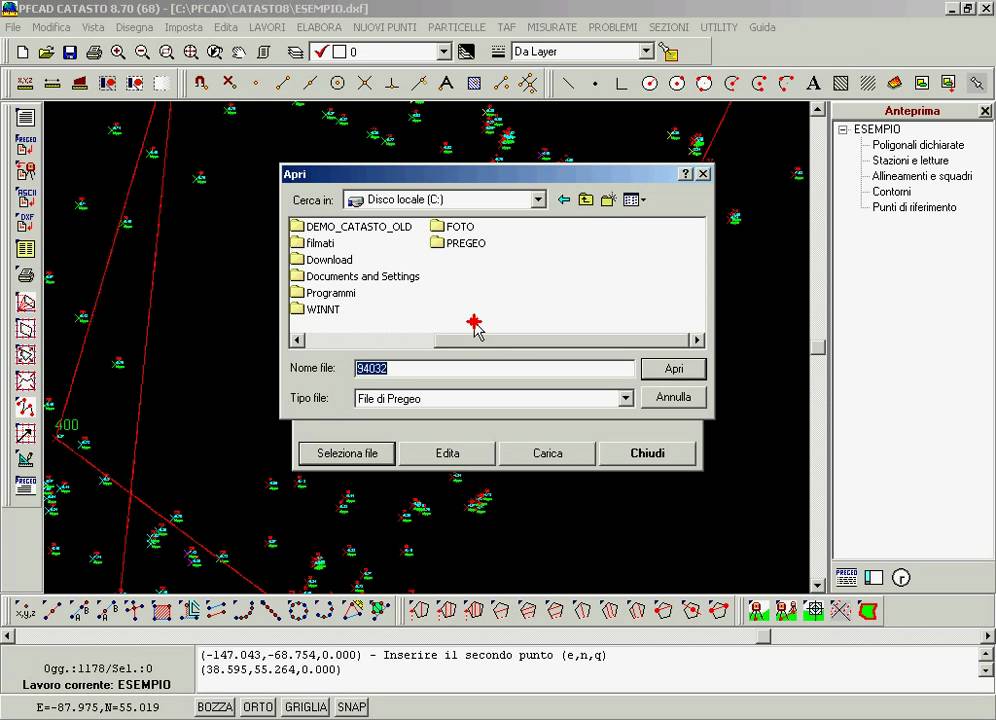Click the Chiudi button
The height and width of the screenshot is (720, 996).
pyautogui.click(x=647, y=454)
